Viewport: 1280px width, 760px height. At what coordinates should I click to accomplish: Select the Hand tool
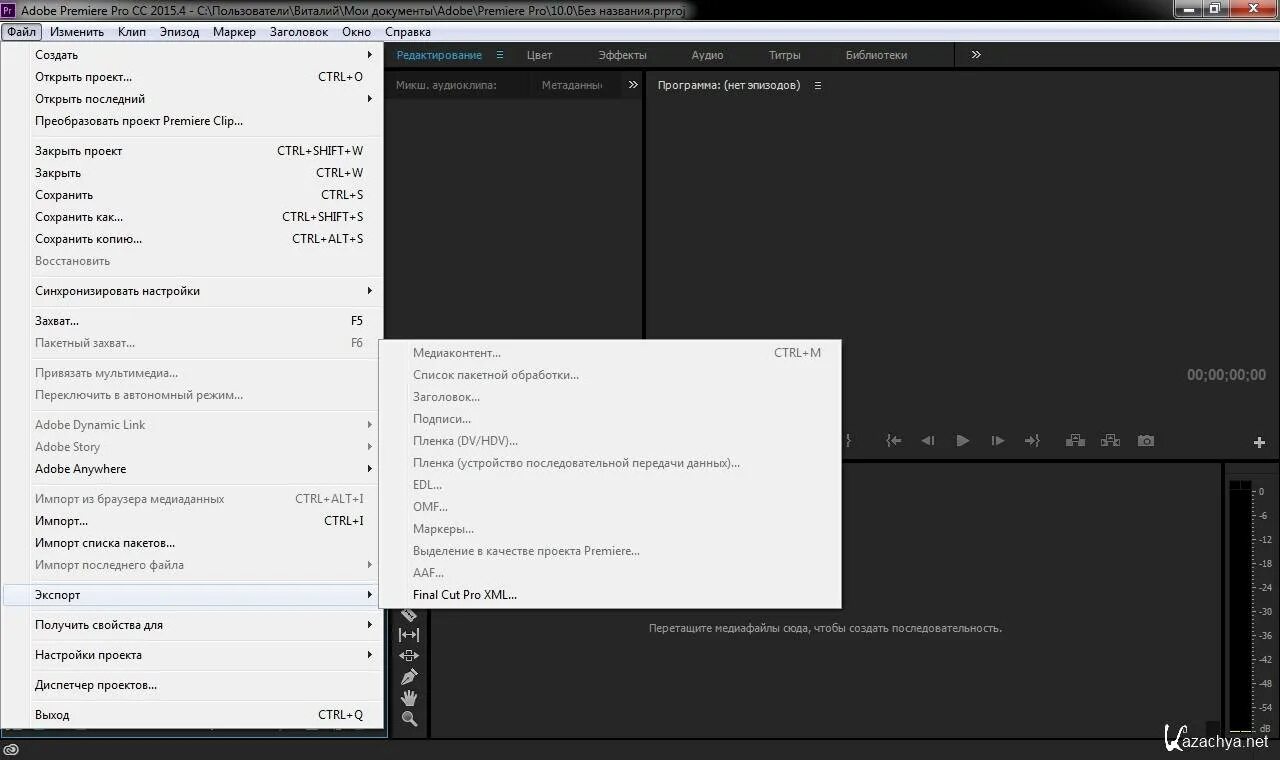pyautogui.click(x=409, y=698)
